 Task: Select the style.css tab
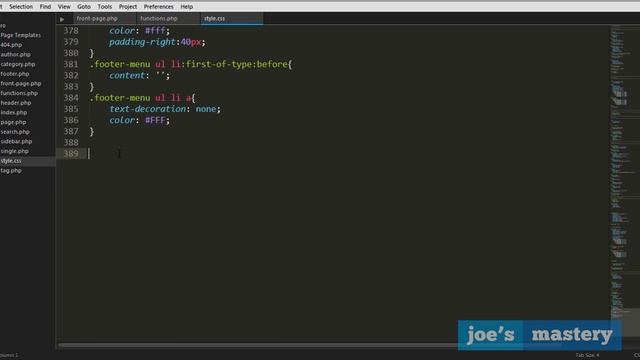(232, 18)
